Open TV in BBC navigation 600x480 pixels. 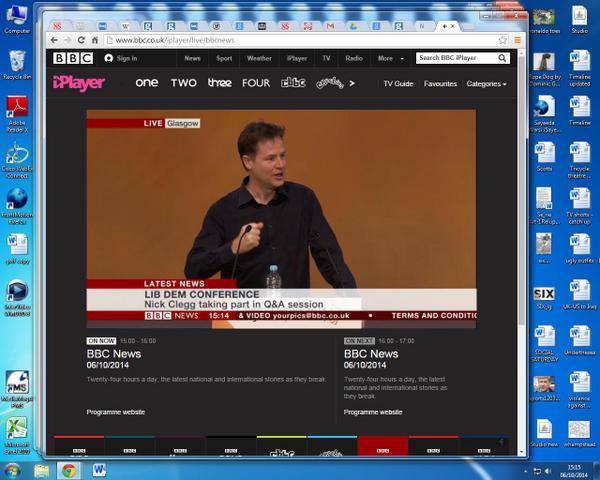(x=326, y=59)
